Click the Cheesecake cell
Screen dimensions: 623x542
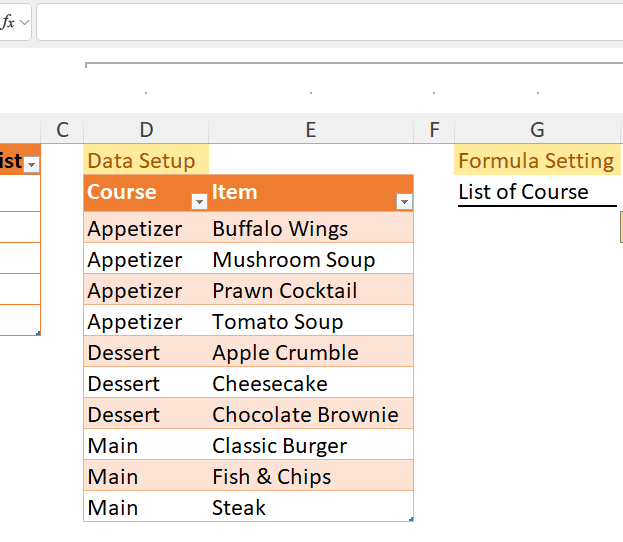pyautogui.click(x=311, y=384)
